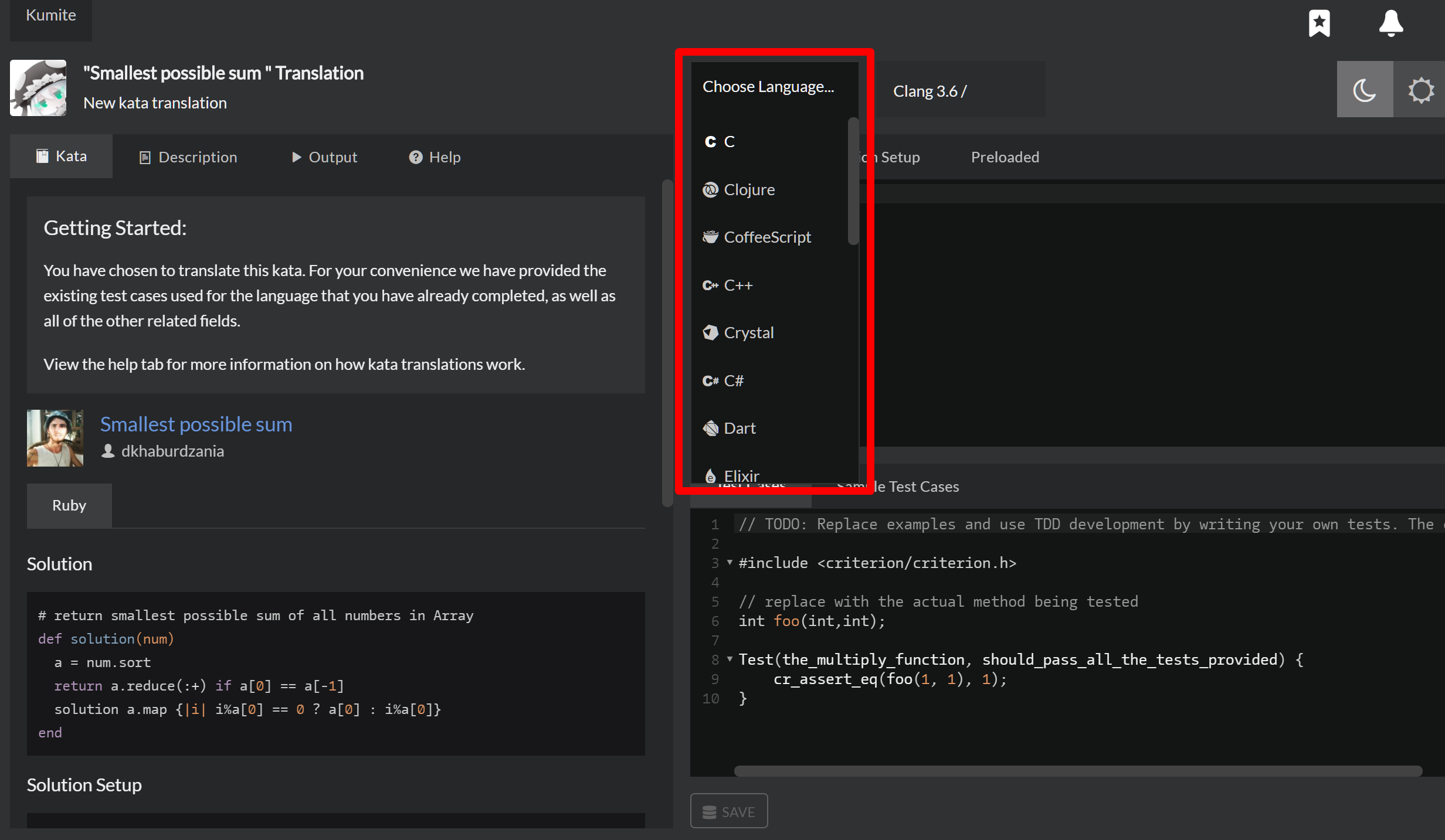Click the Kumite navigation item

[x=51, y=15]
